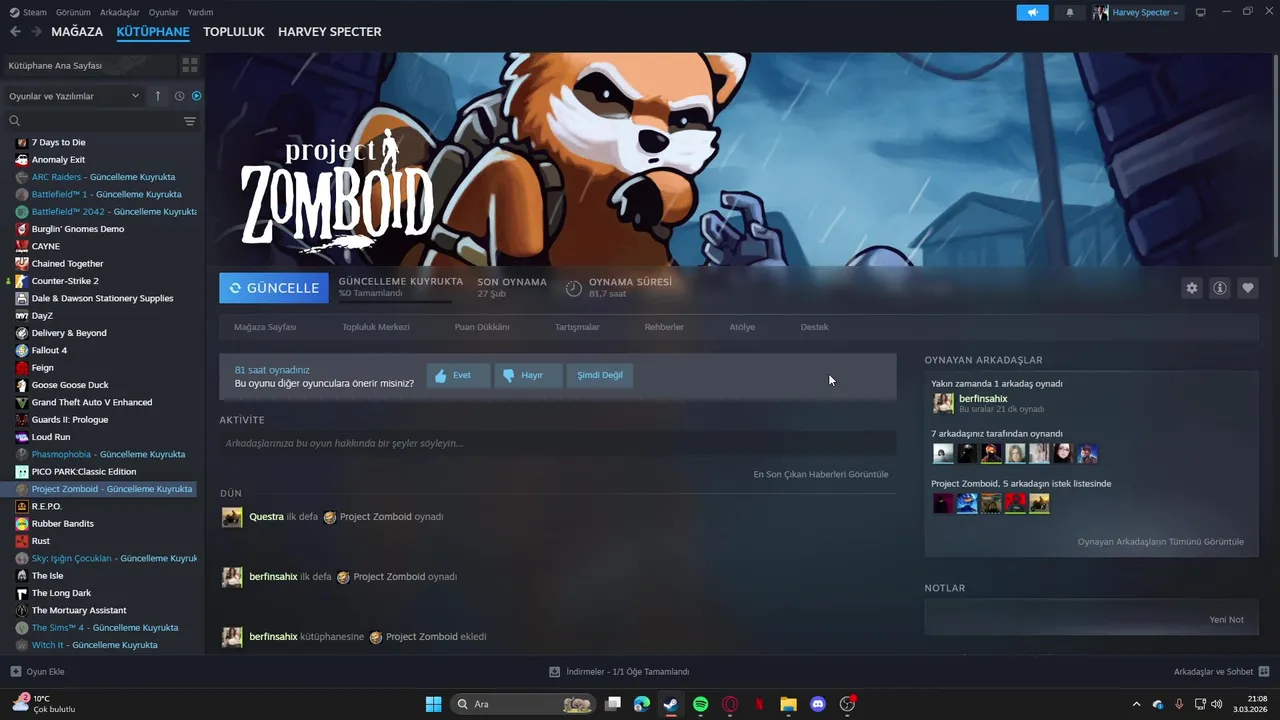The height and width of the screenshot is (720, 1280).
Task: Open the Rehberler link
Action: 664,327
